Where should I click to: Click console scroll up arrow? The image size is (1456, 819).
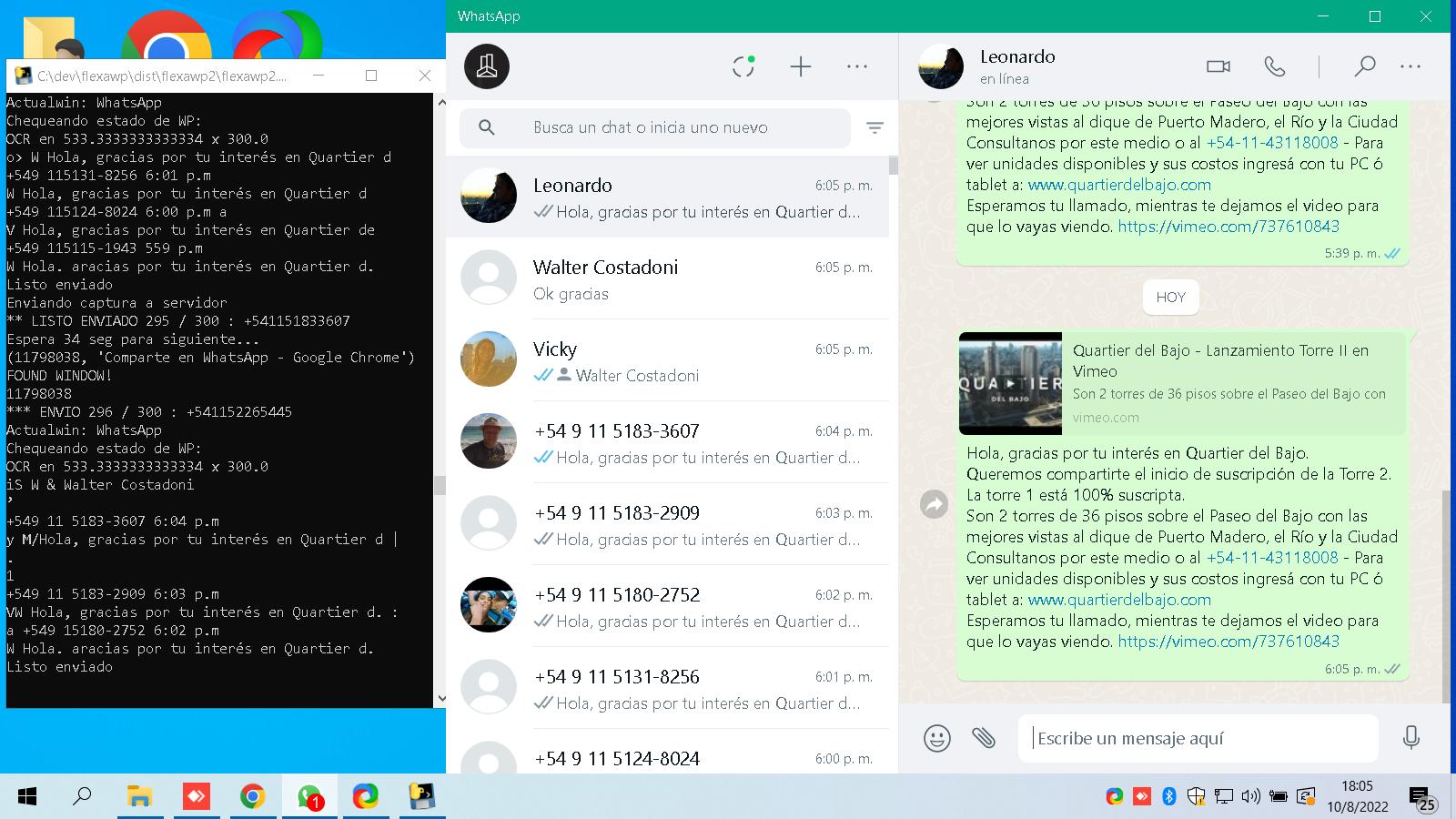440,102
